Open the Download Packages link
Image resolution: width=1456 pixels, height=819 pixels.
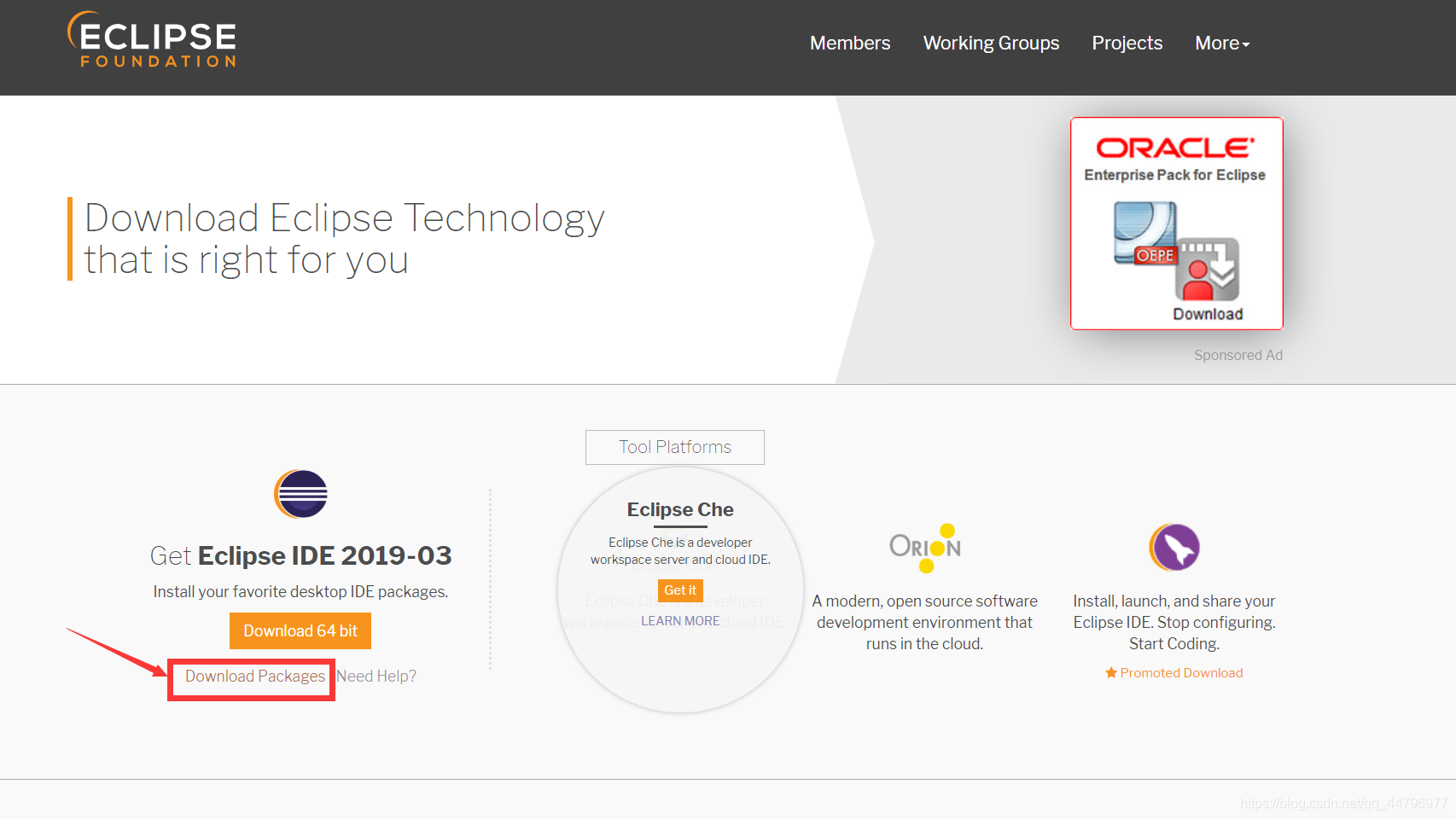click(254, 676)
